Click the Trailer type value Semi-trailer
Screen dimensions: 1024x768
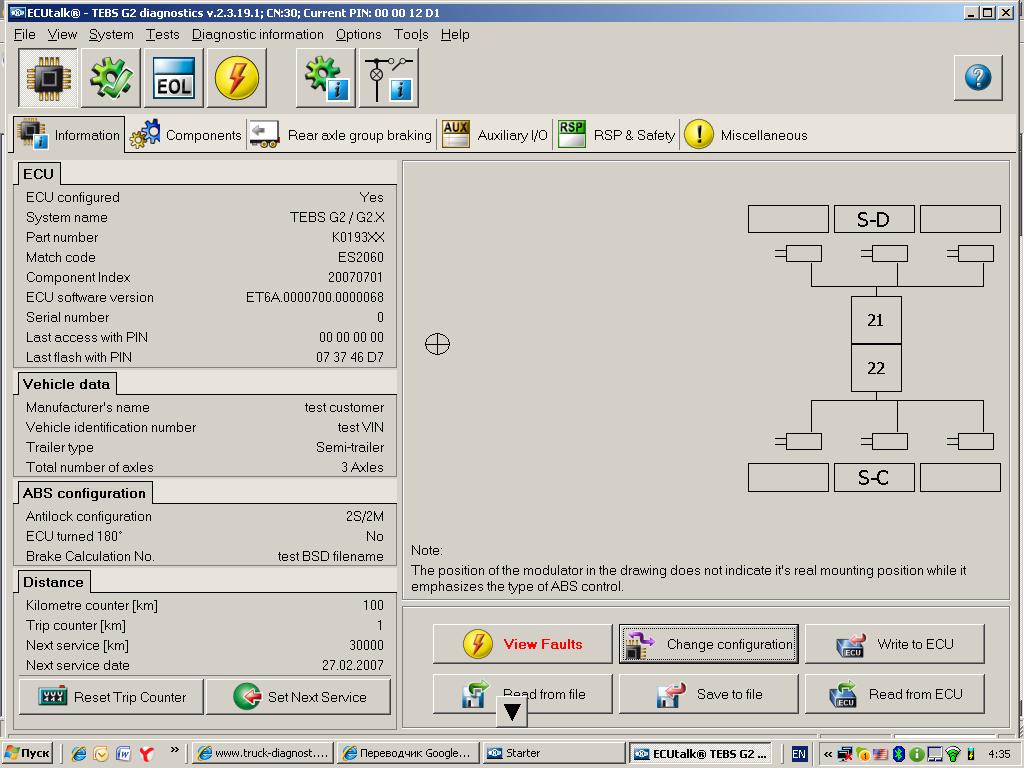point(350,447)
